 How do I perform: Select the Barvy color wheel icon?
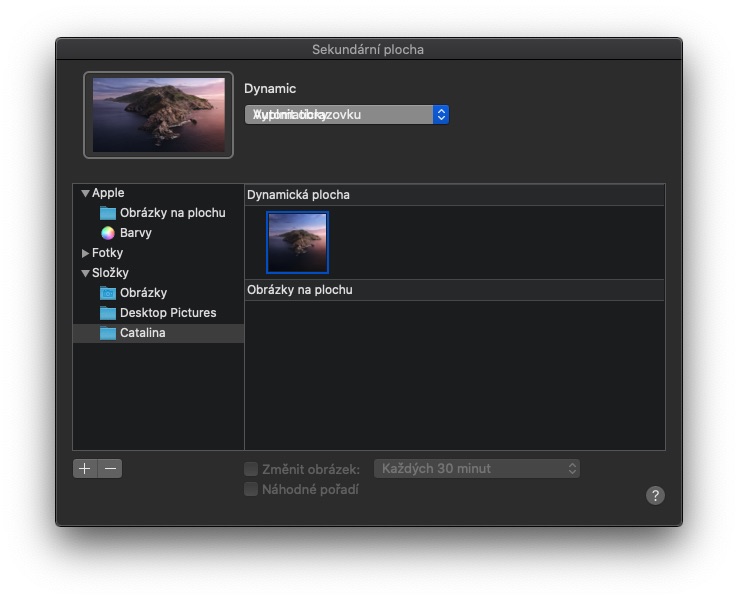tap(108, 233)
